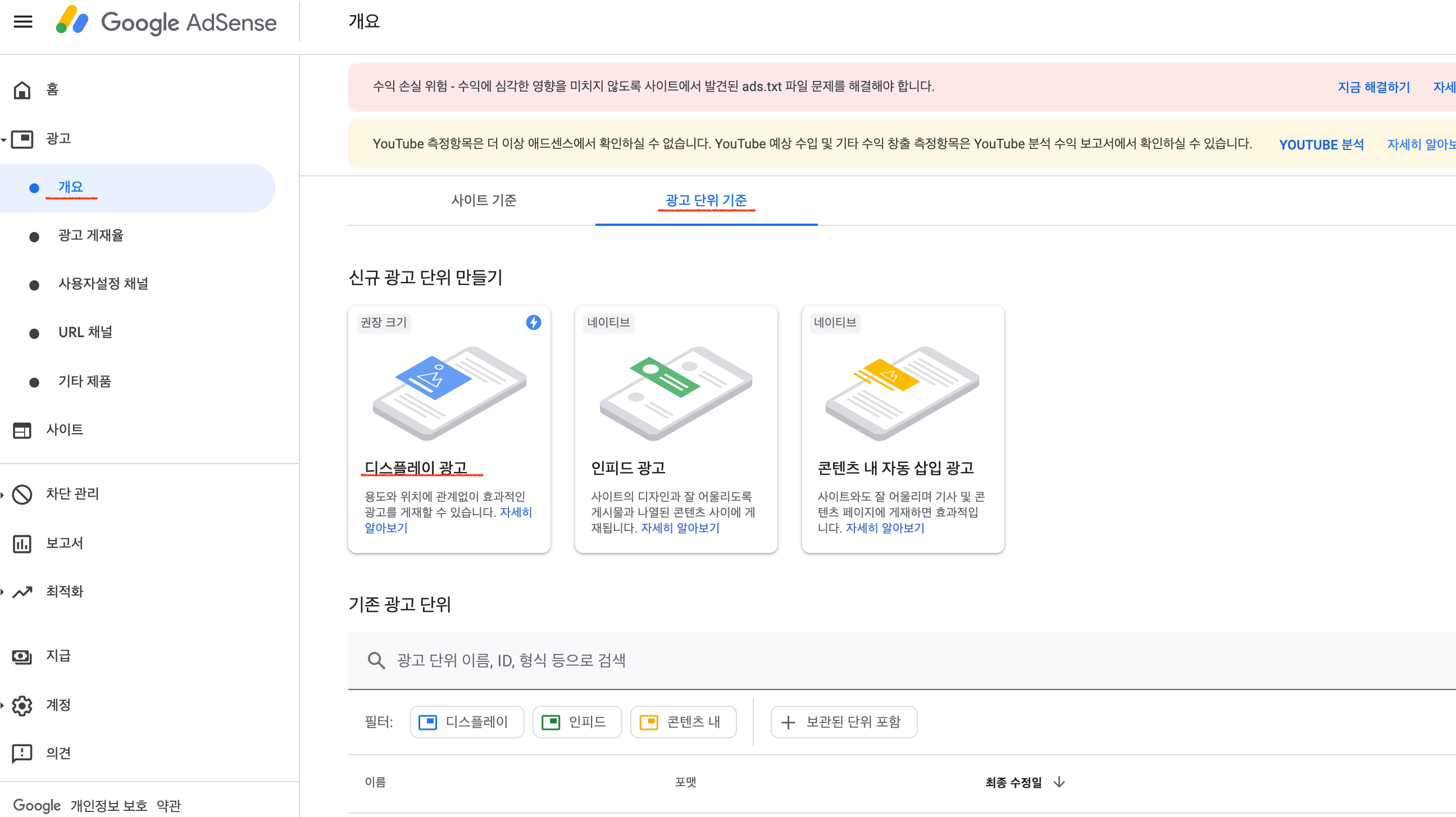Click the search magnifier icon

(x=376, y=660)
